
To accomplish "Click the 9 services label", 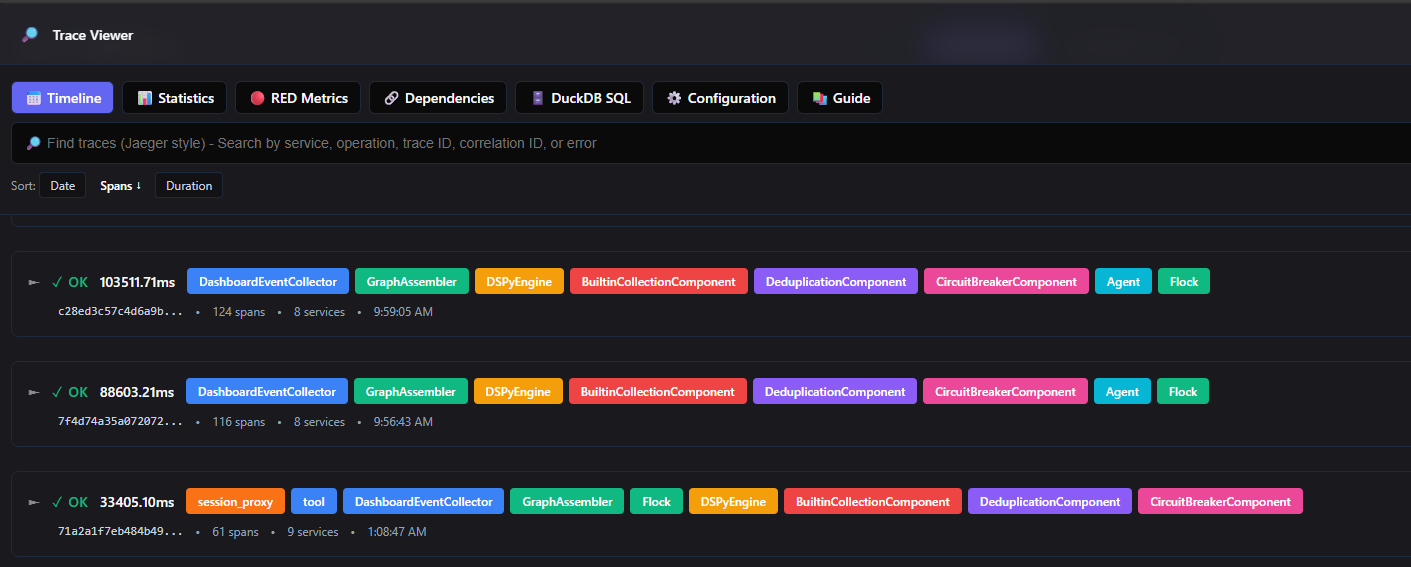I will pyautogui.click(x=313, y=532).
